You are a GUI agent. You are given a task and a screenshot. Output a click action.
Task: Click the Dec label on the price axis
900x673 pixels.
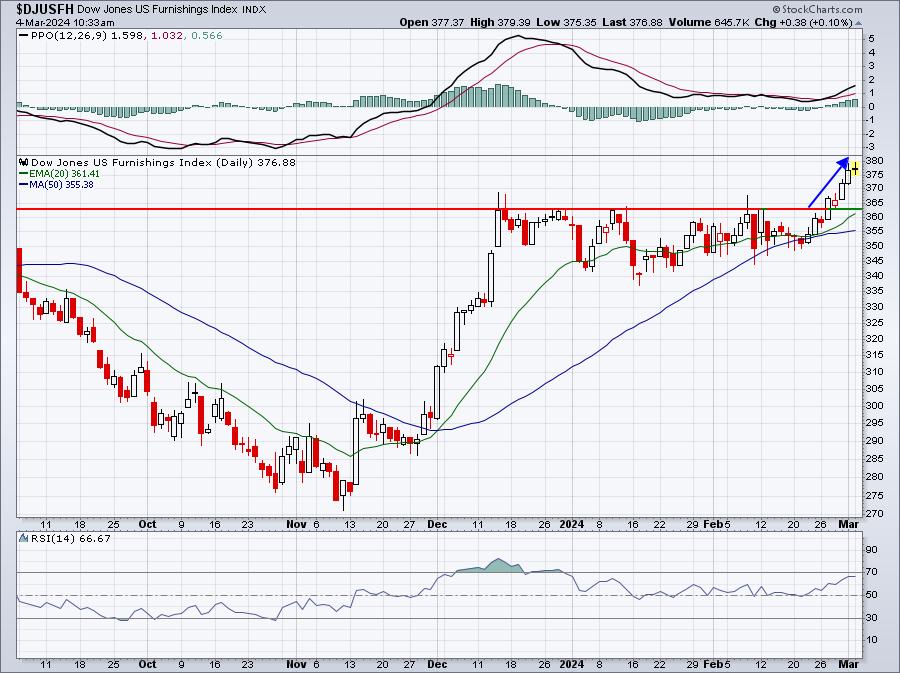(x=437, y=524)
